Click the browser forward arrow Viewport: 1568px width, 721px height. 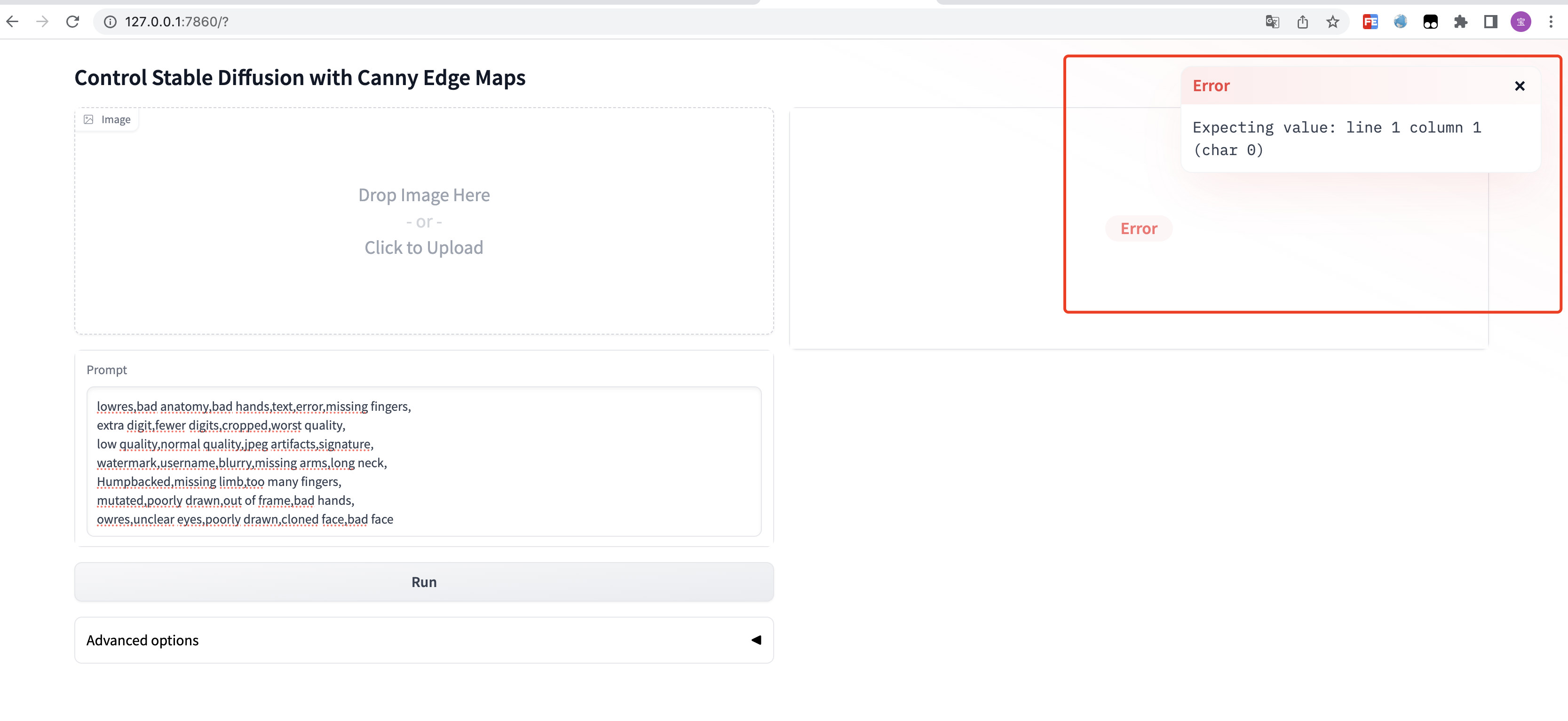42,22
